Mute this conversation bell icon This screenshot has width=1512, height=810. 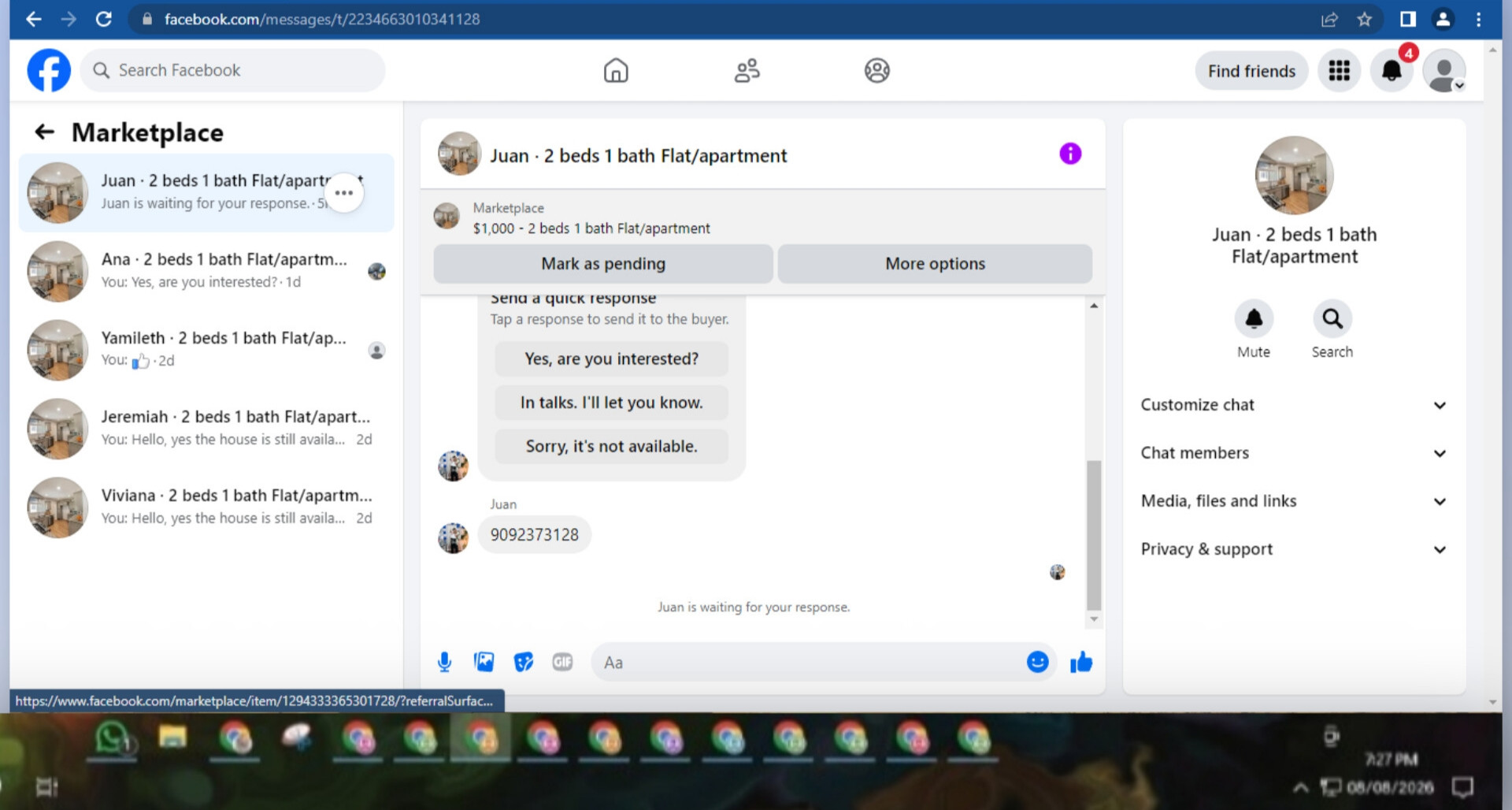click(1254, 319)
